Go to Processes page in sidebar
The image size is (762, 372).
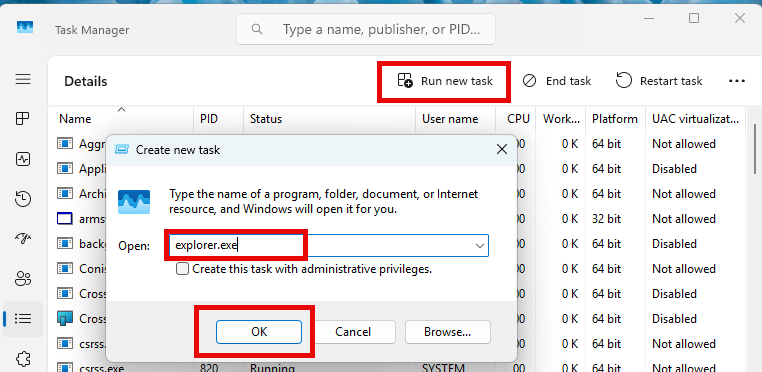(23, 118)
